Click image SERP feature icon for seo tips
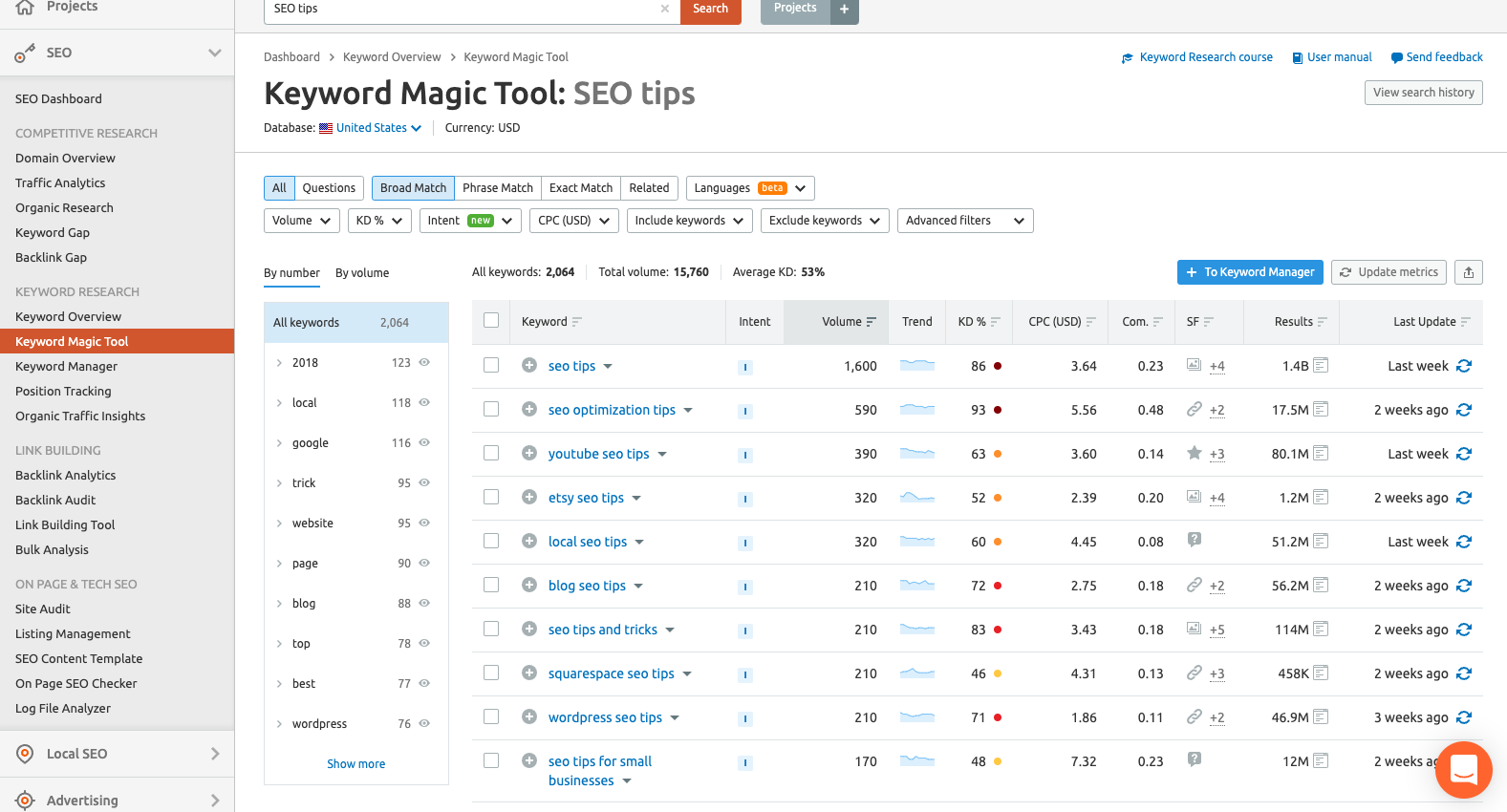The height and width of the screenshot is (812, 1507). (x=1194, y=365)
